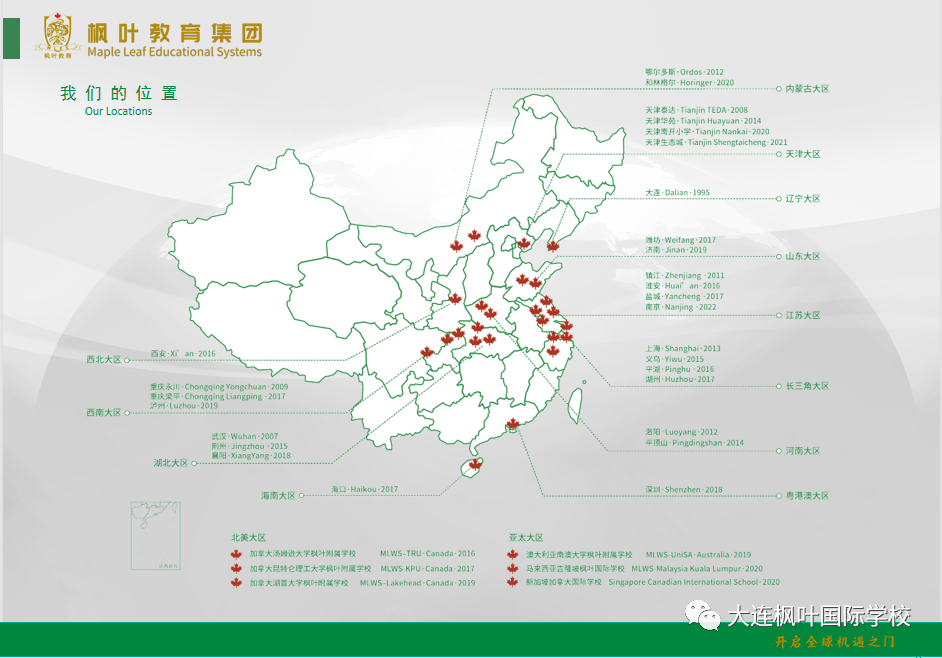Click the Haikou · 2017 campus entry
942x658 pixels.
click(364, 489)
